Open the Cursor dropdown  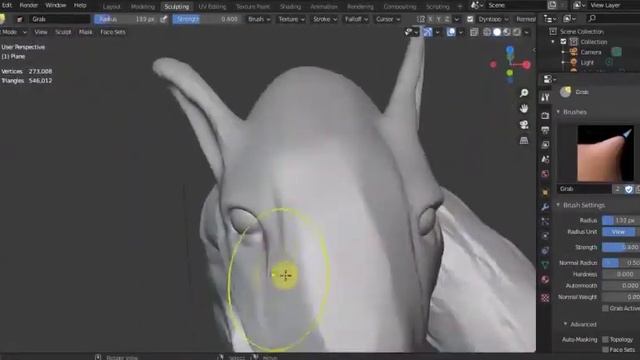[388, 19]
